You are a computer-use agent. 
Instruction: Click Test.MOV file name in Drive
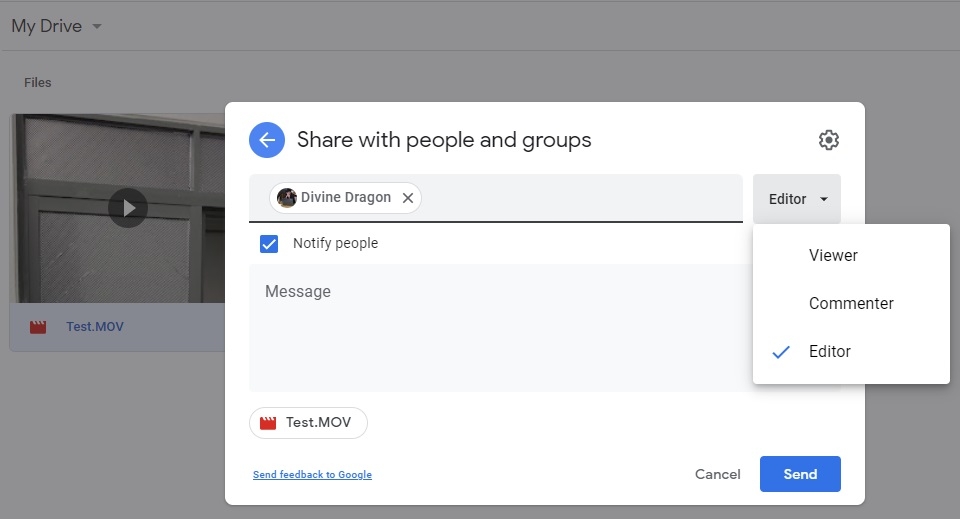[95, 327]
